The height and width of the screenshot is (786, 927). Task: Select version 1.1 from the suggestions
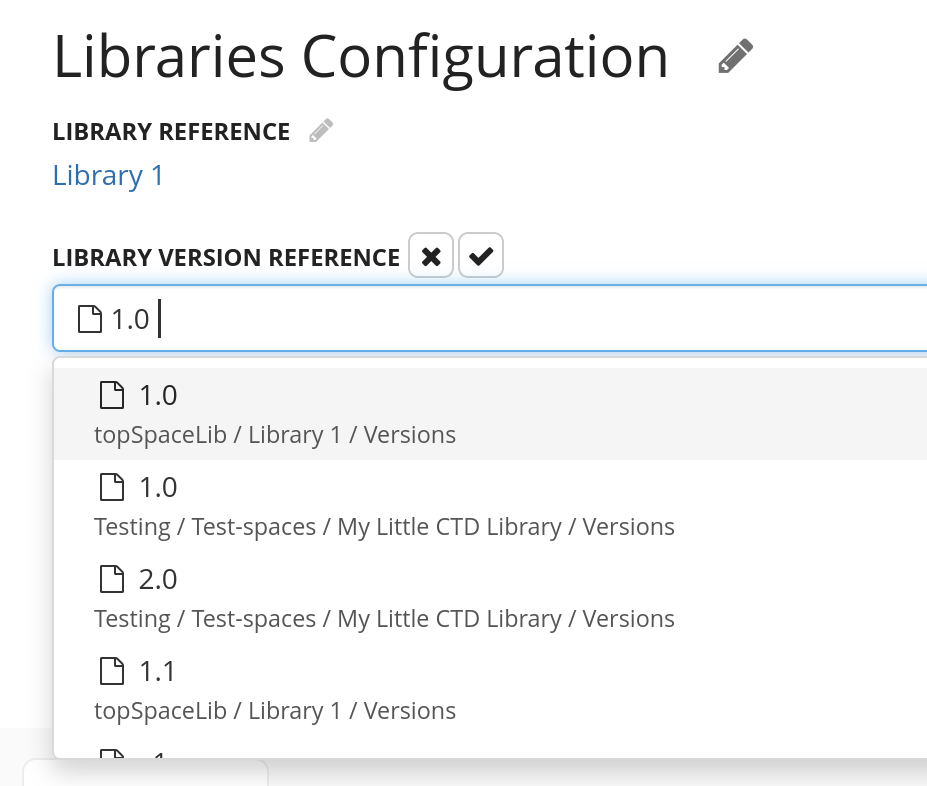(158, 671)
